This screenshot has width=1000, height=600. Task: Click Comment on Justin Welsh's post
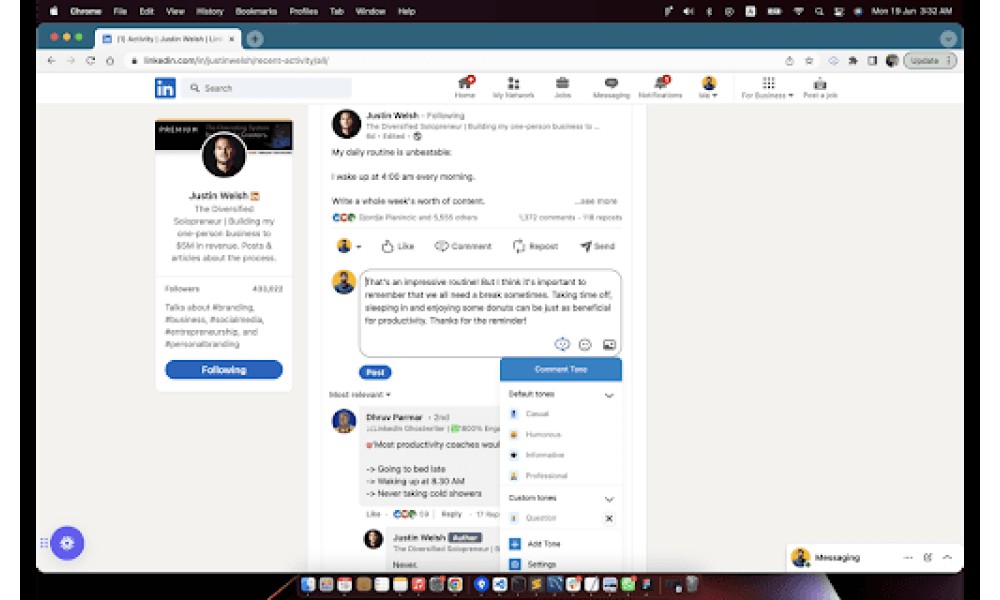coord(463,246)
